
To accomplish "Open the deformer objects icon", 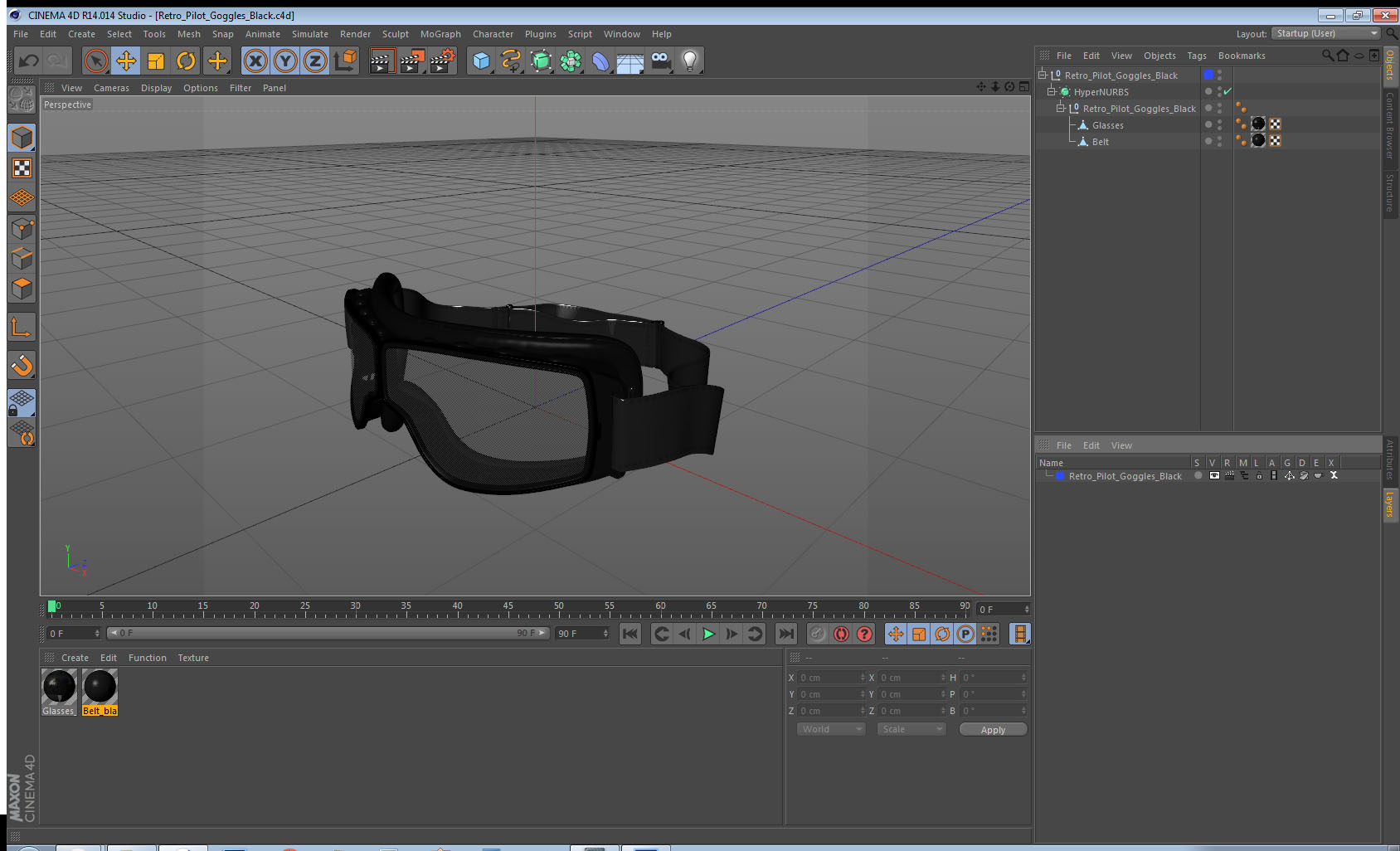I will [600, 61].
